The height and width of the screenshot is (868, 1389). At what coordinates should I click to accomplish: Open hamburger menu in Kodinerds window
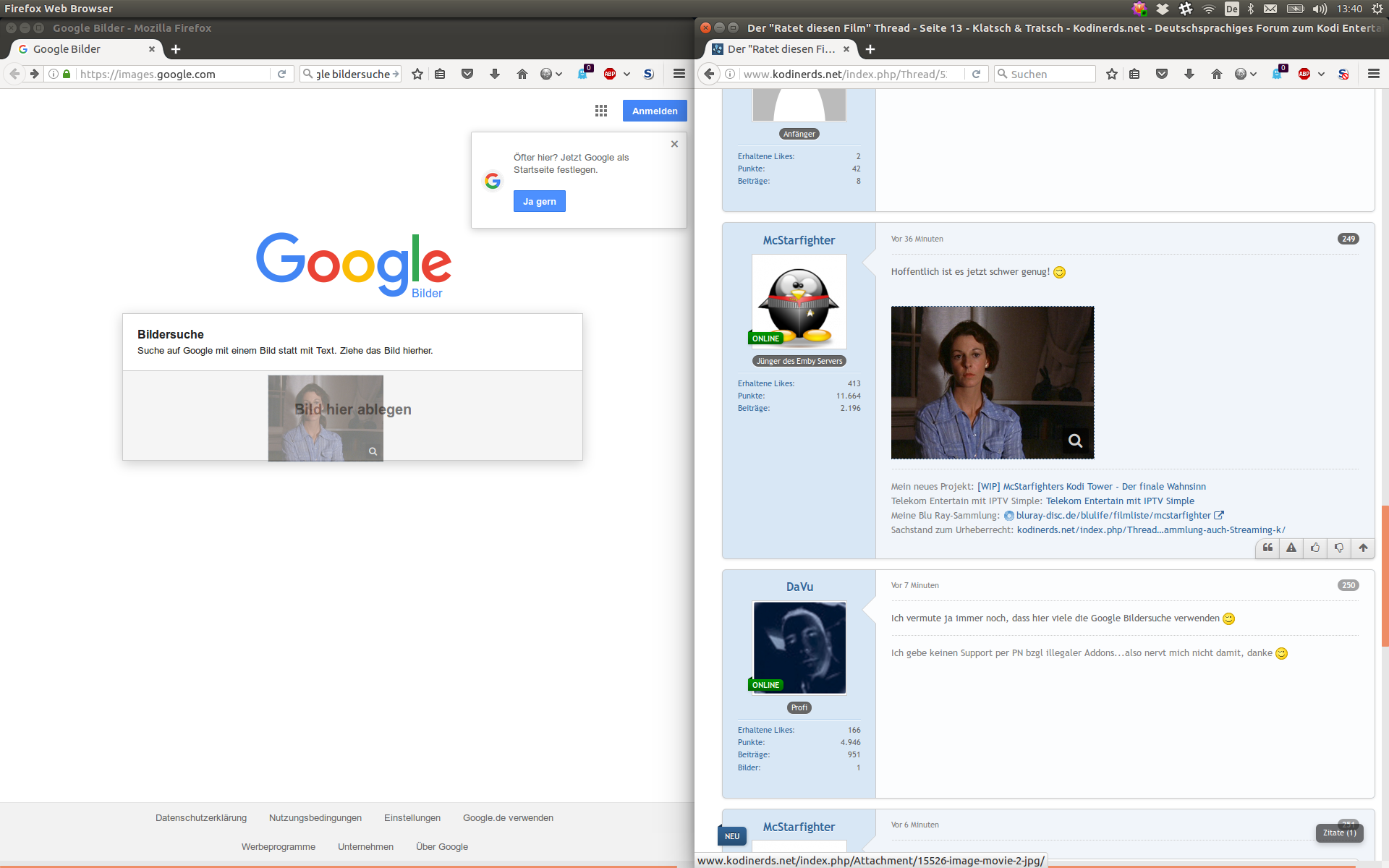(1374, 74)
